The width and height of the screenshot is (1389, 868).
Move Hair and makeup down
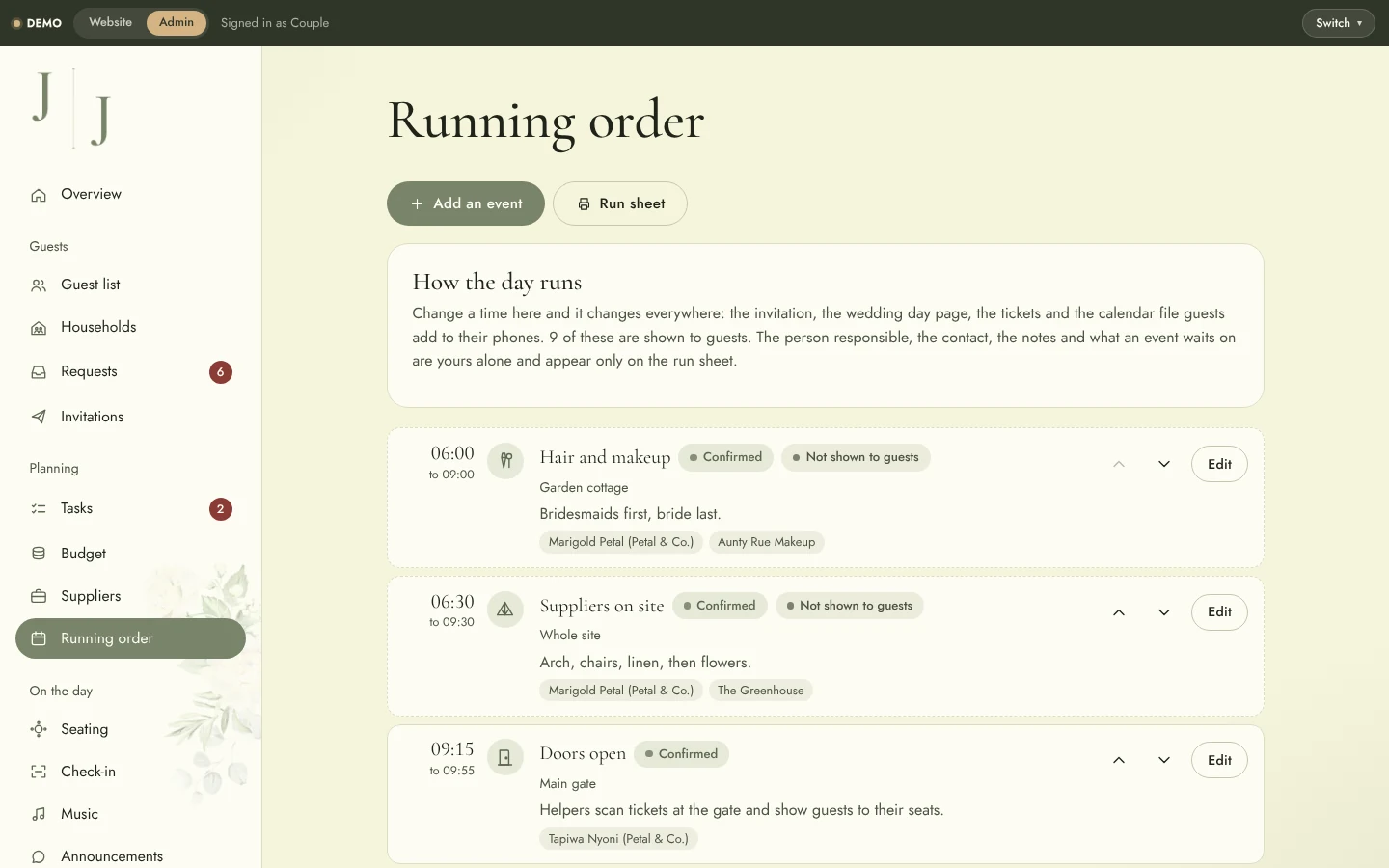click(x=1164, y=464)
